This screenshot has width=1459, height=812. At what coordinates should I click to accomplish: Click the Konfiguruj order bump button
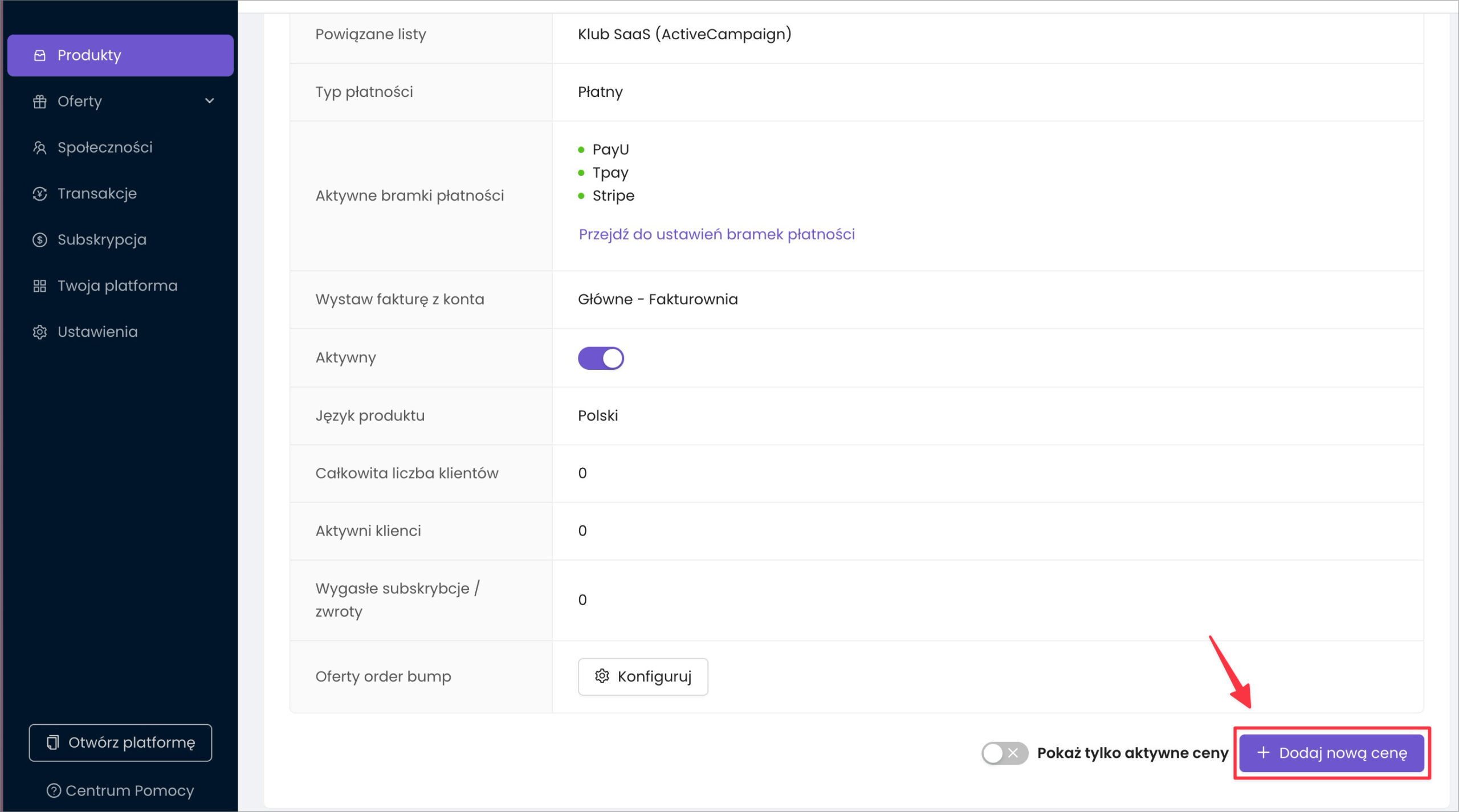[x=643, y=676]
